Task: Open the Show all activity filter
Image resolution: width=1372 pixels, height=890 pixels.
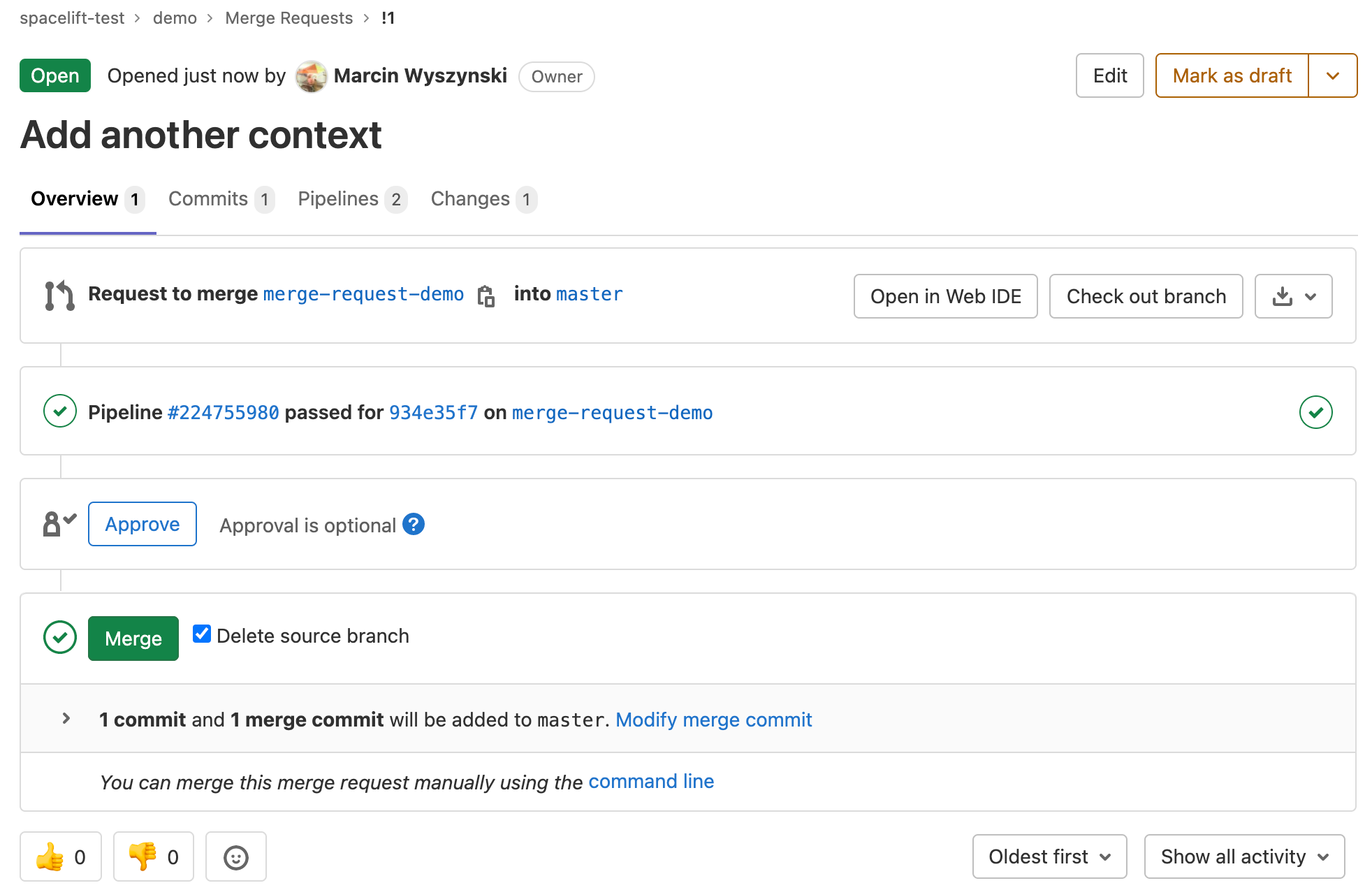Action: (x=1244, y=856)
